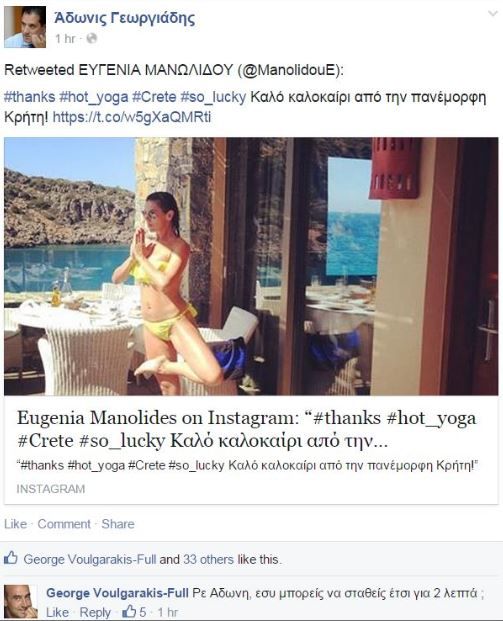
Task: Open Άδωνις Γεωργιάδης profile picture
Action: point(25,27)
